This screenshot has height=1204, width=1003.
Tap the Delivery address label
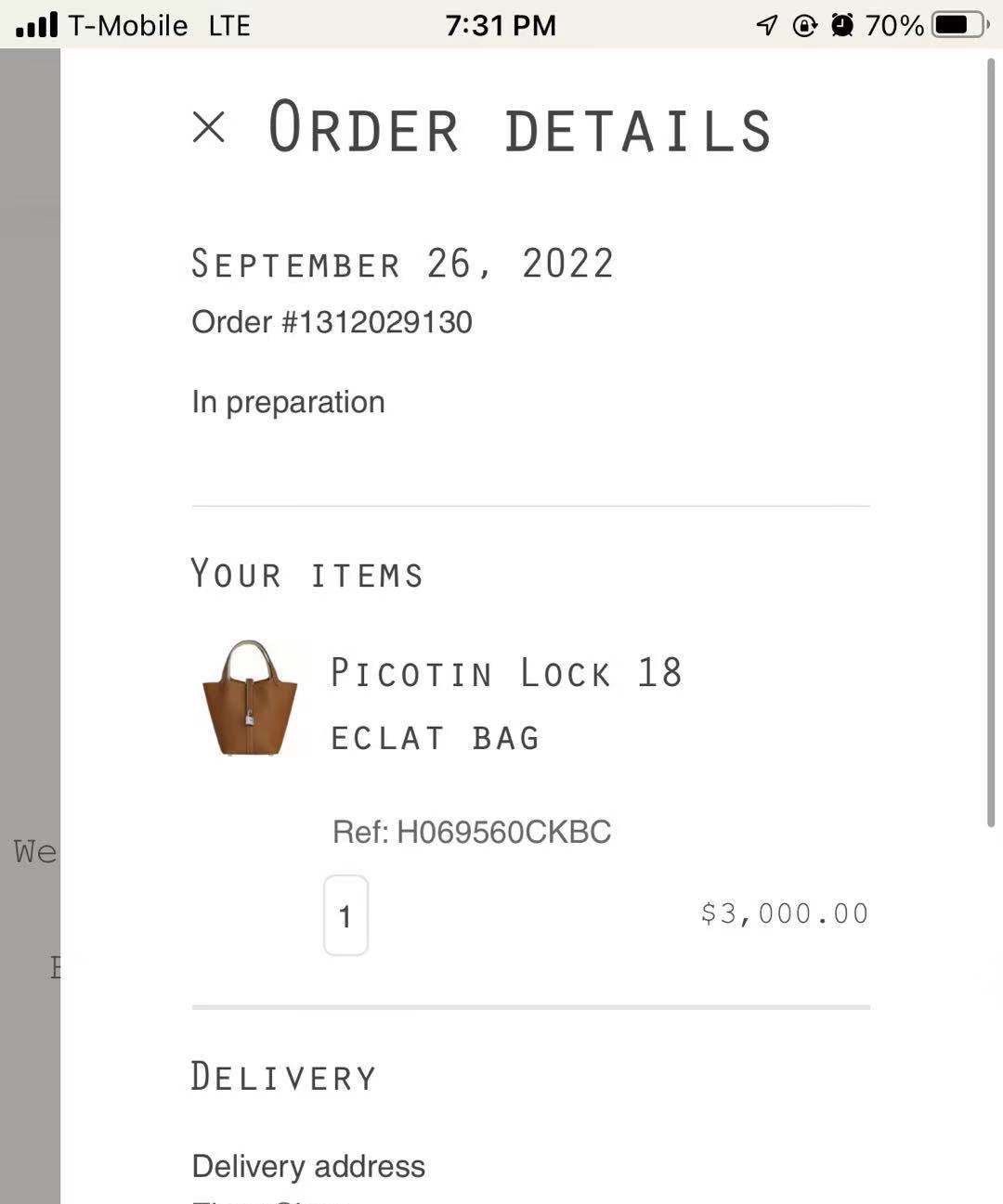[308, 1166]
